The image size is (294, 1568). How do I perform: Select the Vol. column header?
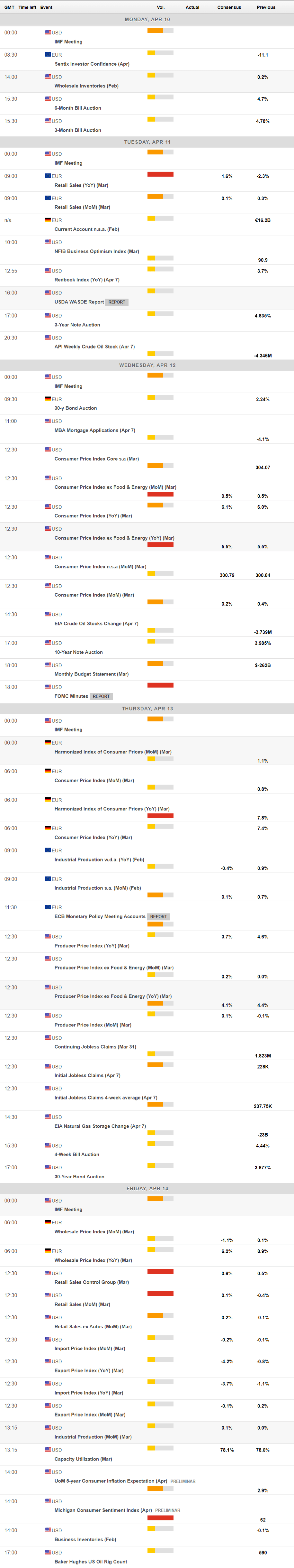[x=160, y=7]
